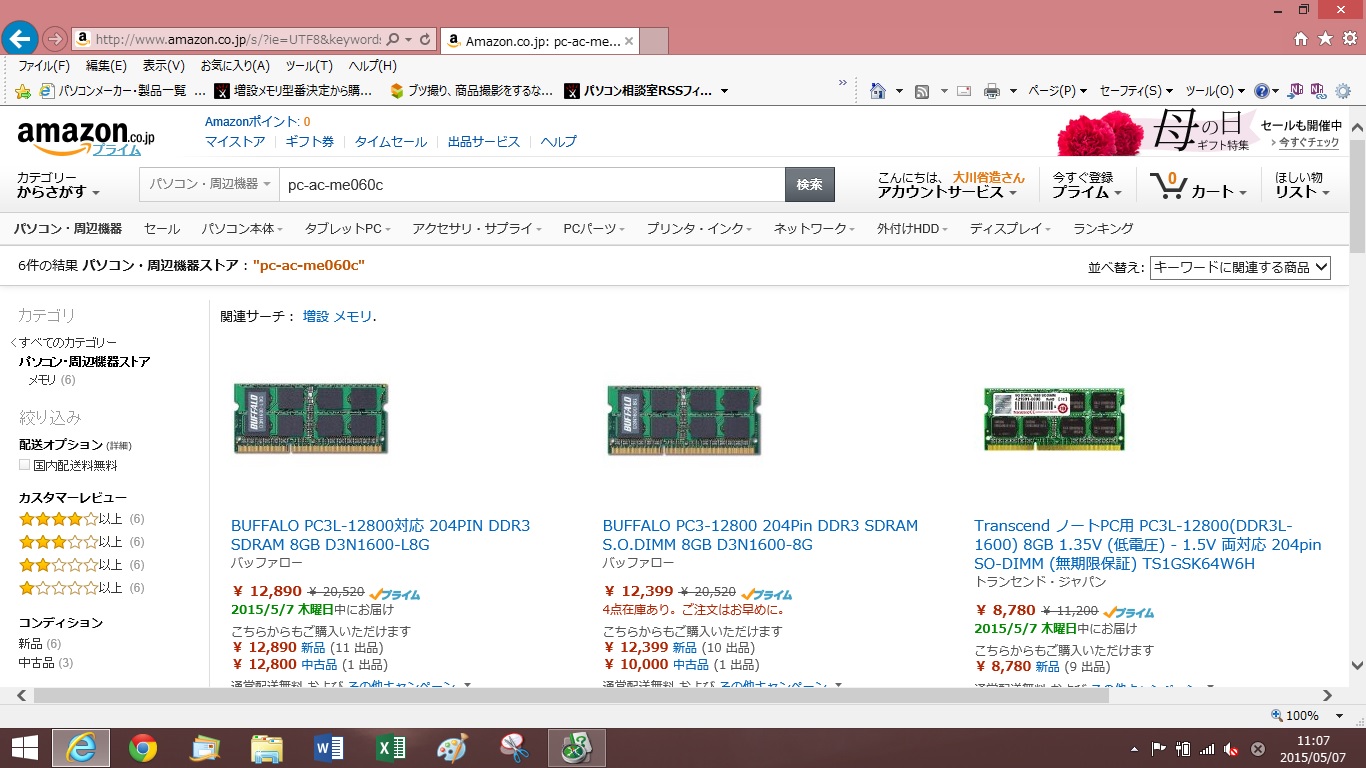Click the vertical scrollbar down arrow
Screen dimensions: 1366x768
[x=1357, y=665]
